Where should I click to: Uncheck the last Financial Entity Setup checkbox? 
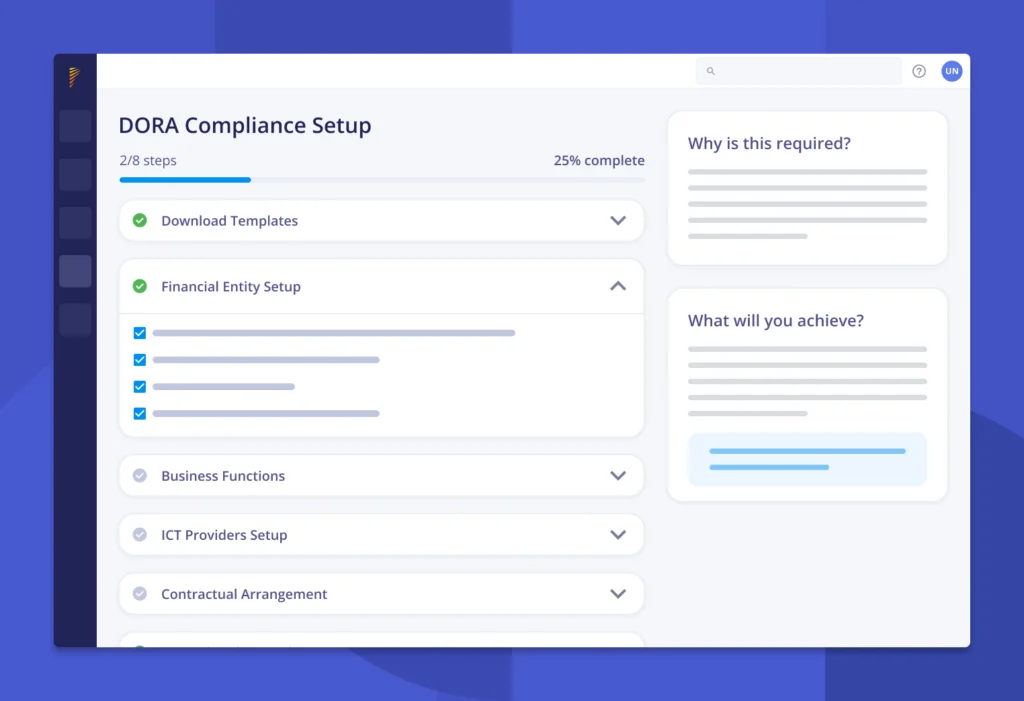140,413
